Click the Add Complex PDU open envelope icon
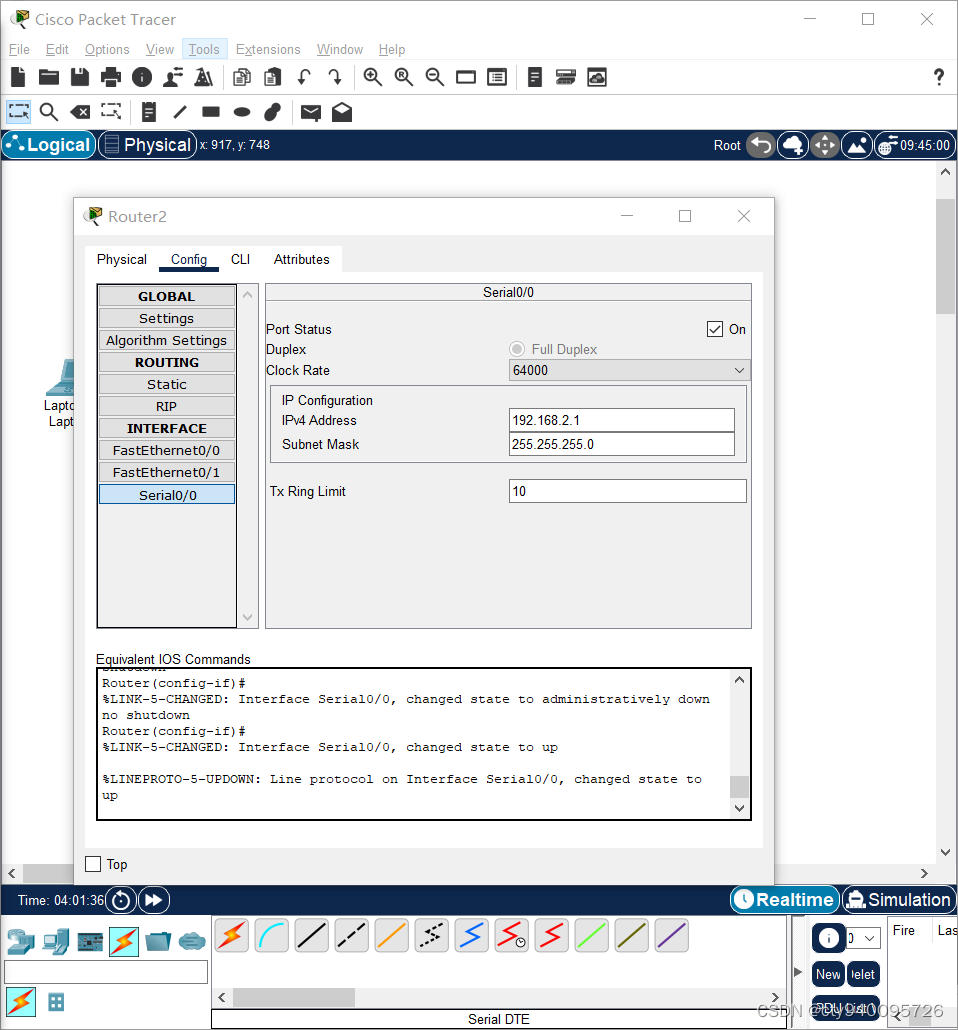Image resolution: width=958 pixels, height=1030 pixels. [342, 112]
